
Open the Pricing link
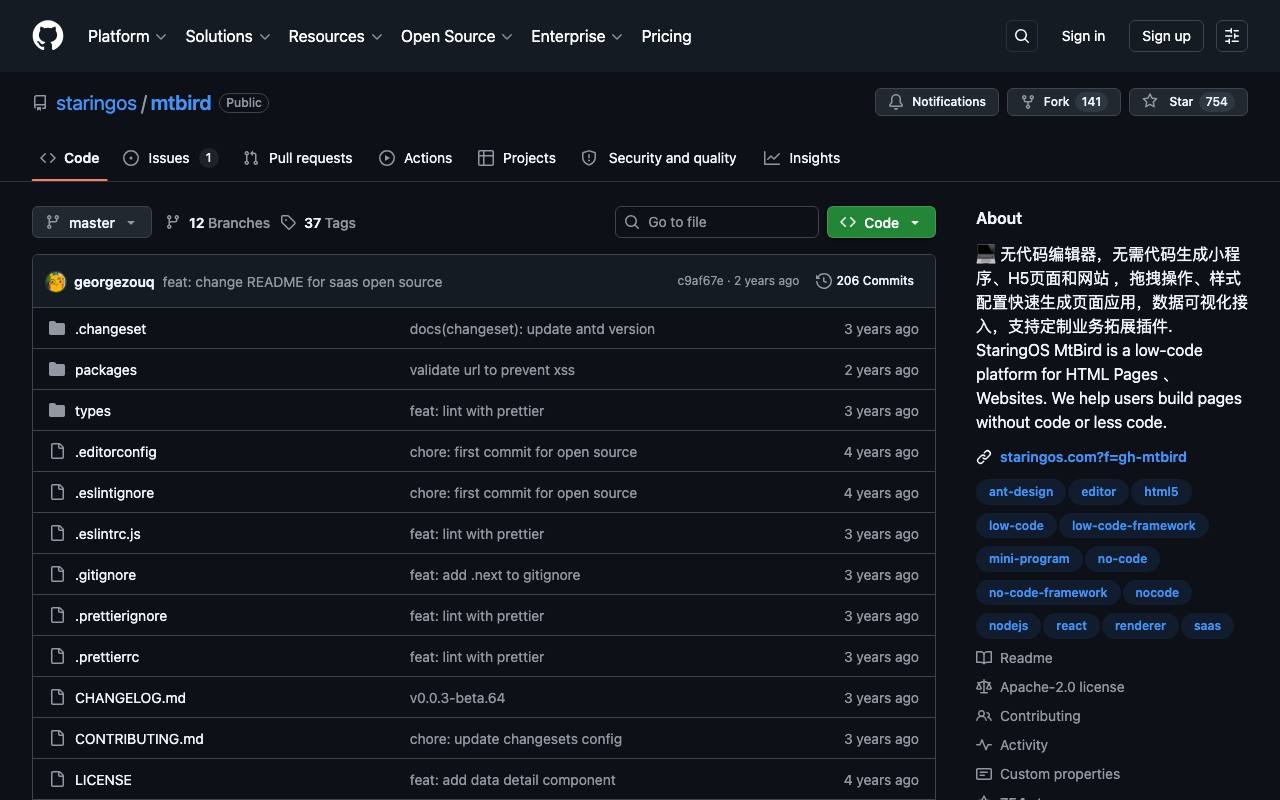coord(666,36)
